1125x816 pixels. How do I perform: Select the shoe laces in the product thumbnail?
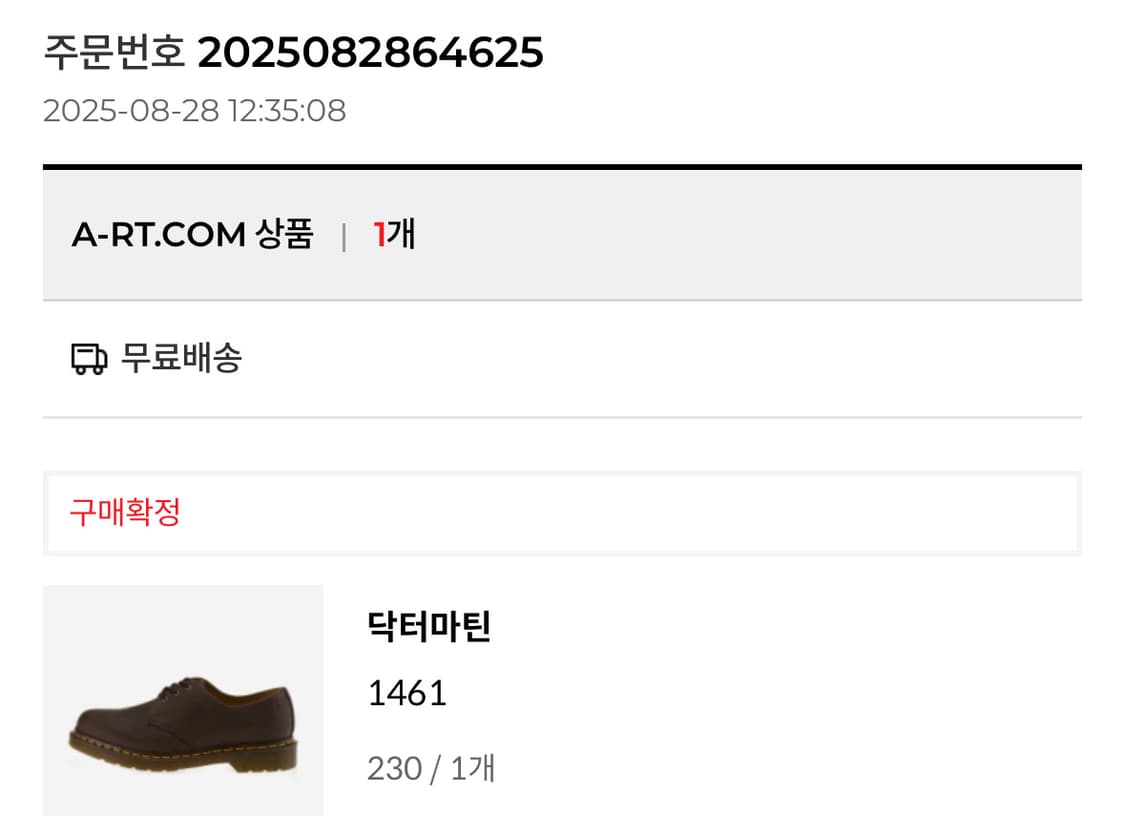[175, 693]
